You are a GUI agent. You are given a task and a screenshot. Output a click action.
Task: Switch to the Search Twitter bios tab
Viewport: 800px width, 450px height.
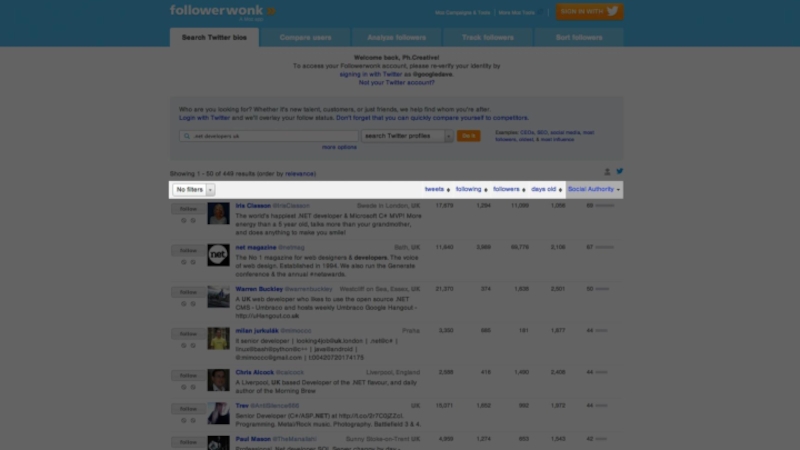click(214, 37)
